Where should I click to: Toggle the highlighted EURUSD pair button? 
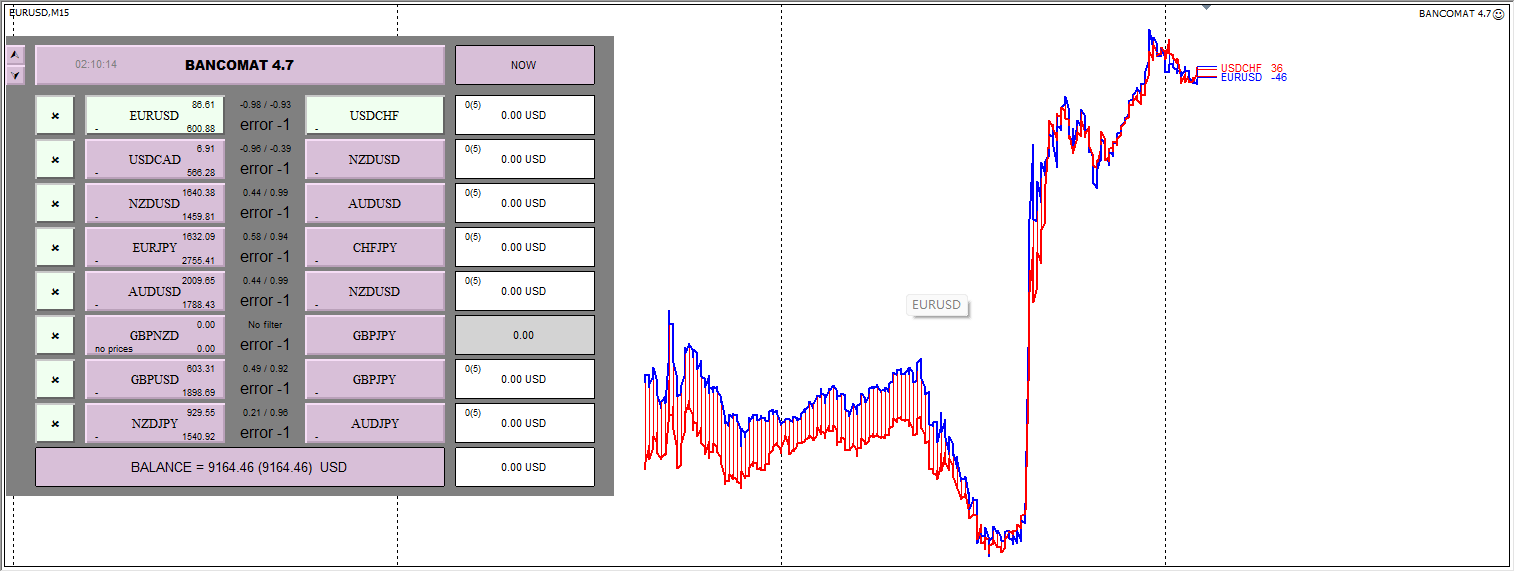point(155,115)
